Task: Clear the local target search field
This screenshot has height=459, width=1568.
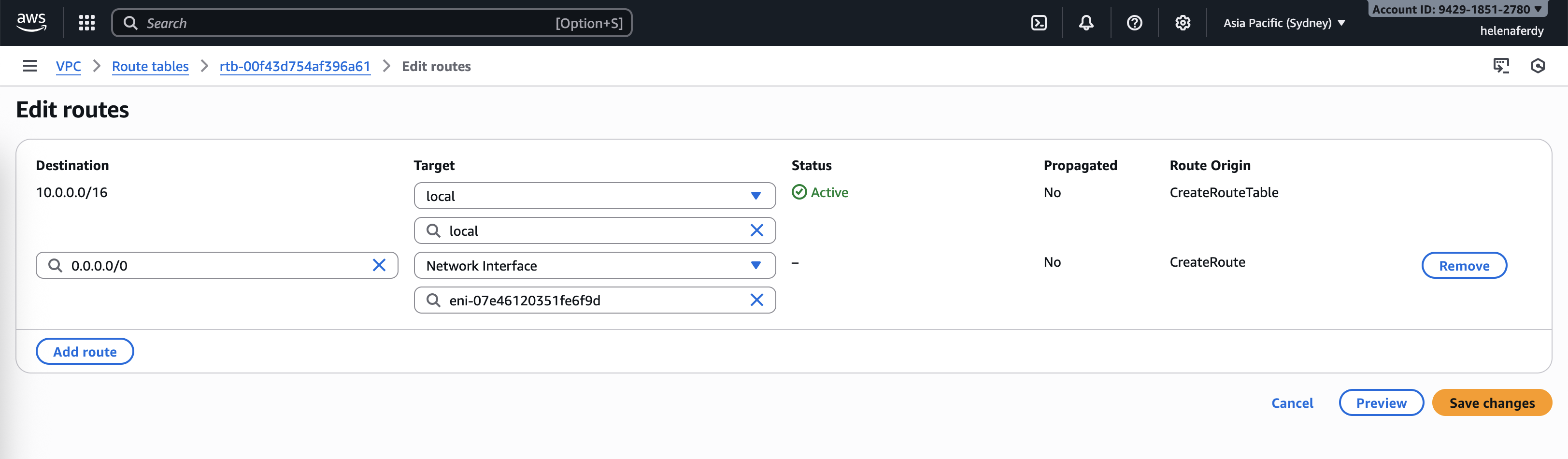Action: tap(756, 231)
